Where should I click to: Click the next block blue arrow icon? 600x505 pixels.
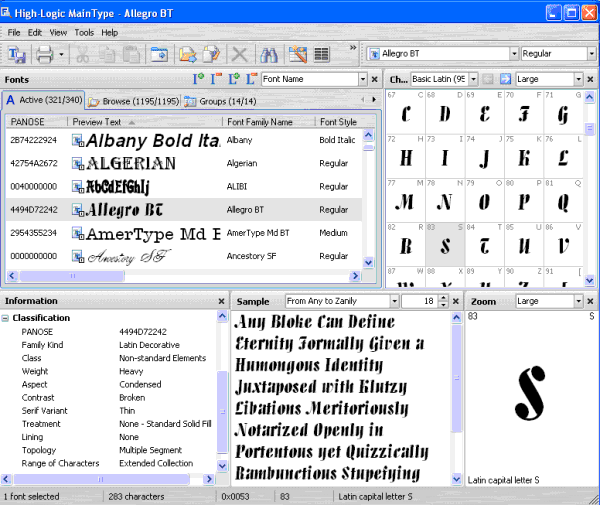point(505,79)
